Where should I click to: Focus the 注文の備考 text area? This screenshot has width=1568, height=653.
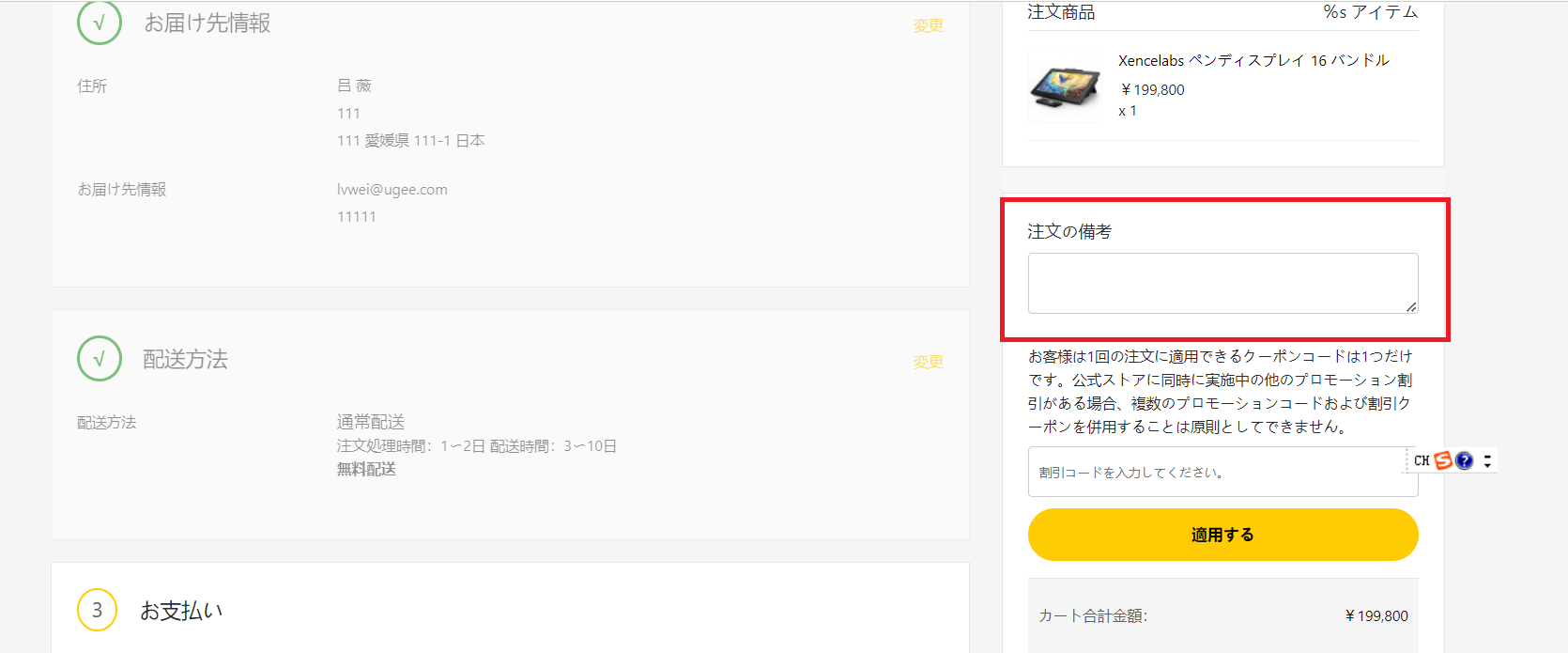coord(1222,283)
